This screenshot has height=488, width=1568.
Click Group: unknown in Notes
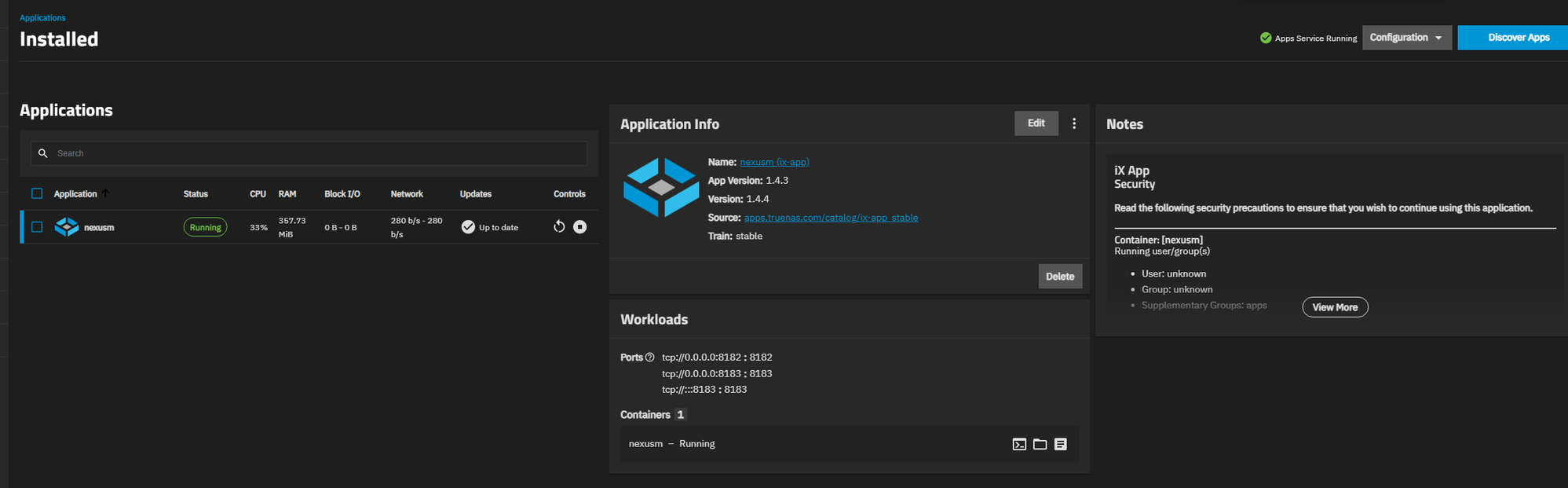1177,289
